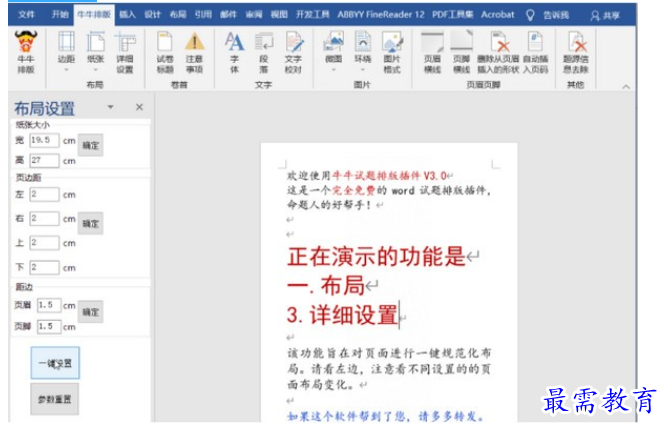Open the 布局设置 pane options arrow
This screenshot has width=665, height=432.
[111, 107]
